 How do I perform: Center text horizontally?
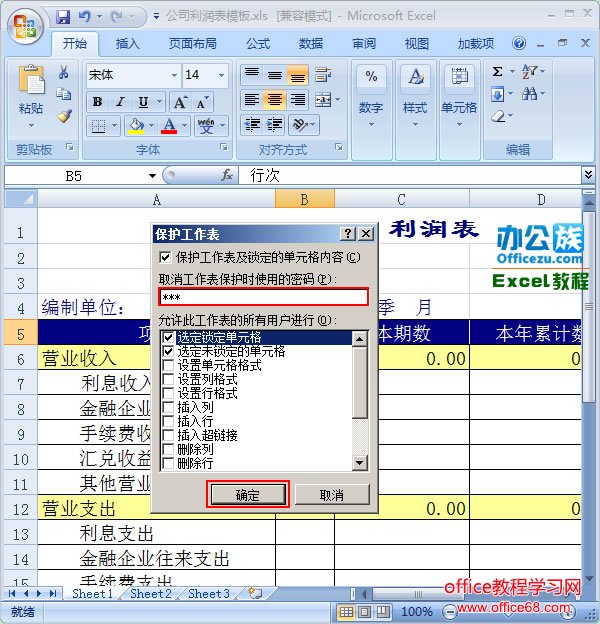[x=275, y=99]
